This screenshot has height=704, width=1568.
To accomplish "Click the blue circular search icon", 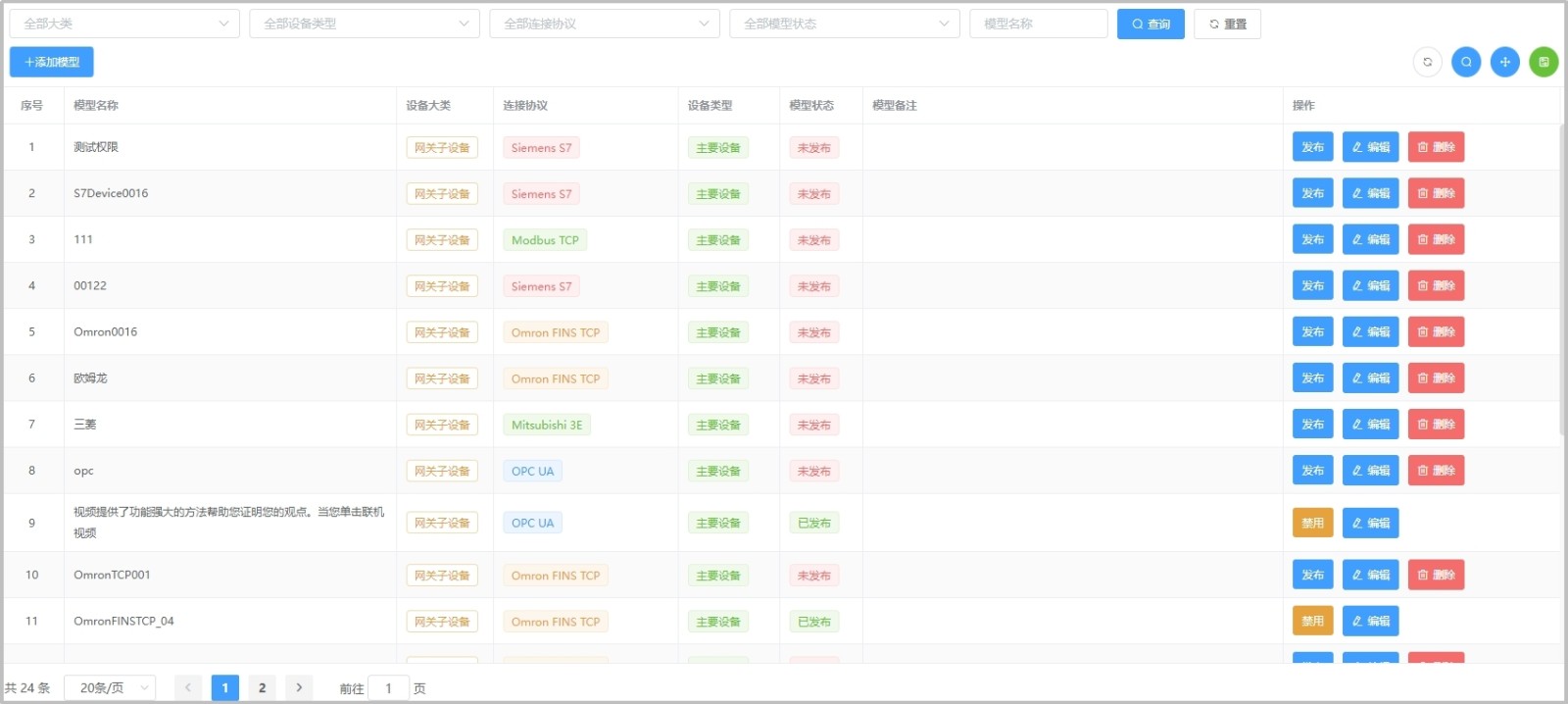I will click(x=1466, y=62).
